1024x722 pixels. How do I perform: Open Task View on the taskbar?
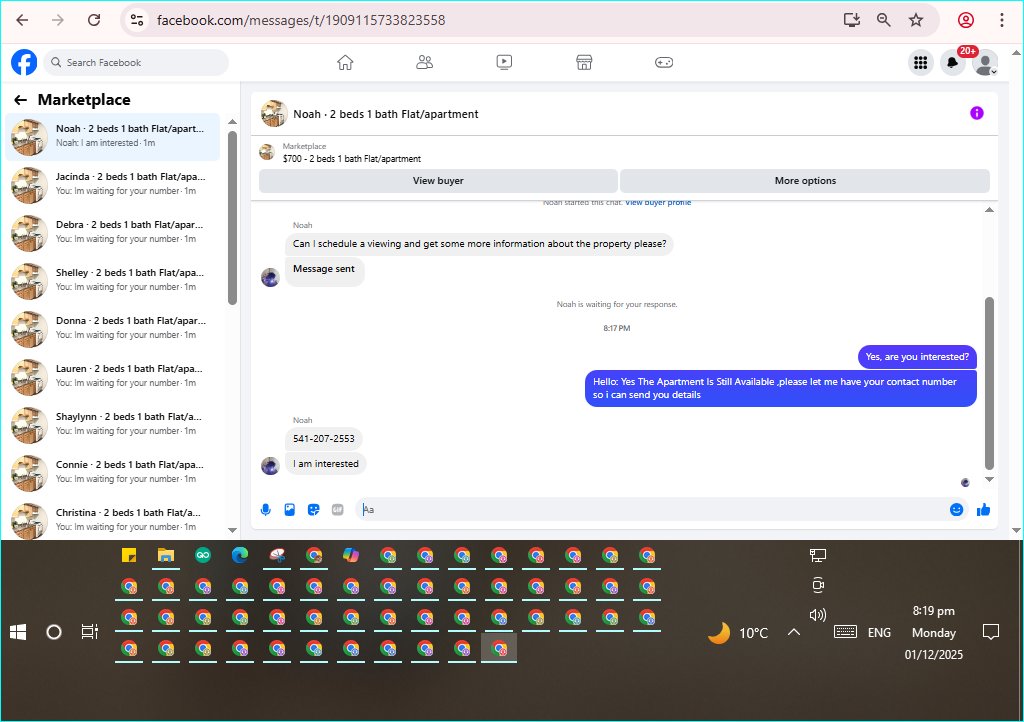[x=89, y=632]
